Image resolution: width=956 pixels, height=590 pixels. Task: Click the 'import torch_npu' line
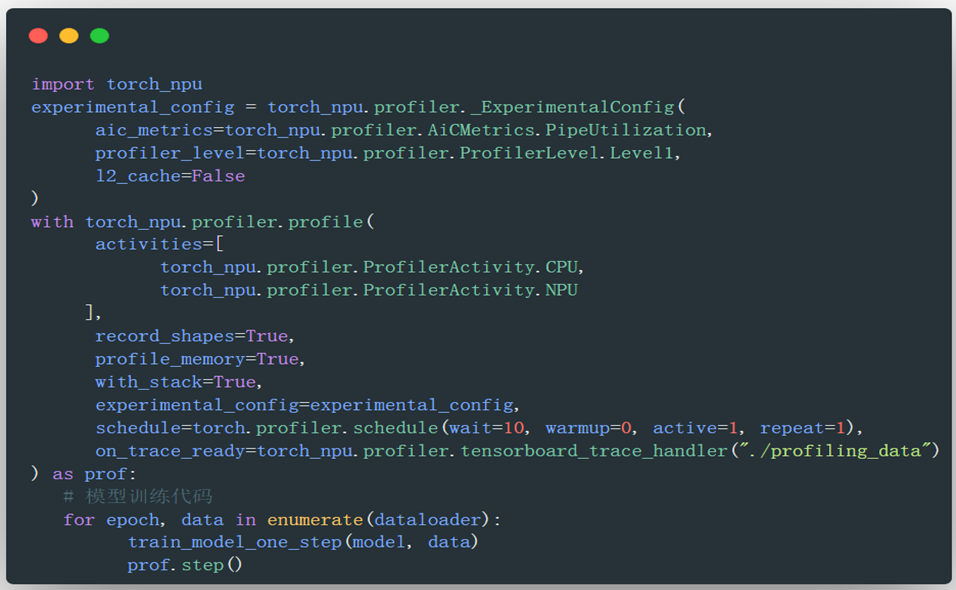click(x=117, y=84)
